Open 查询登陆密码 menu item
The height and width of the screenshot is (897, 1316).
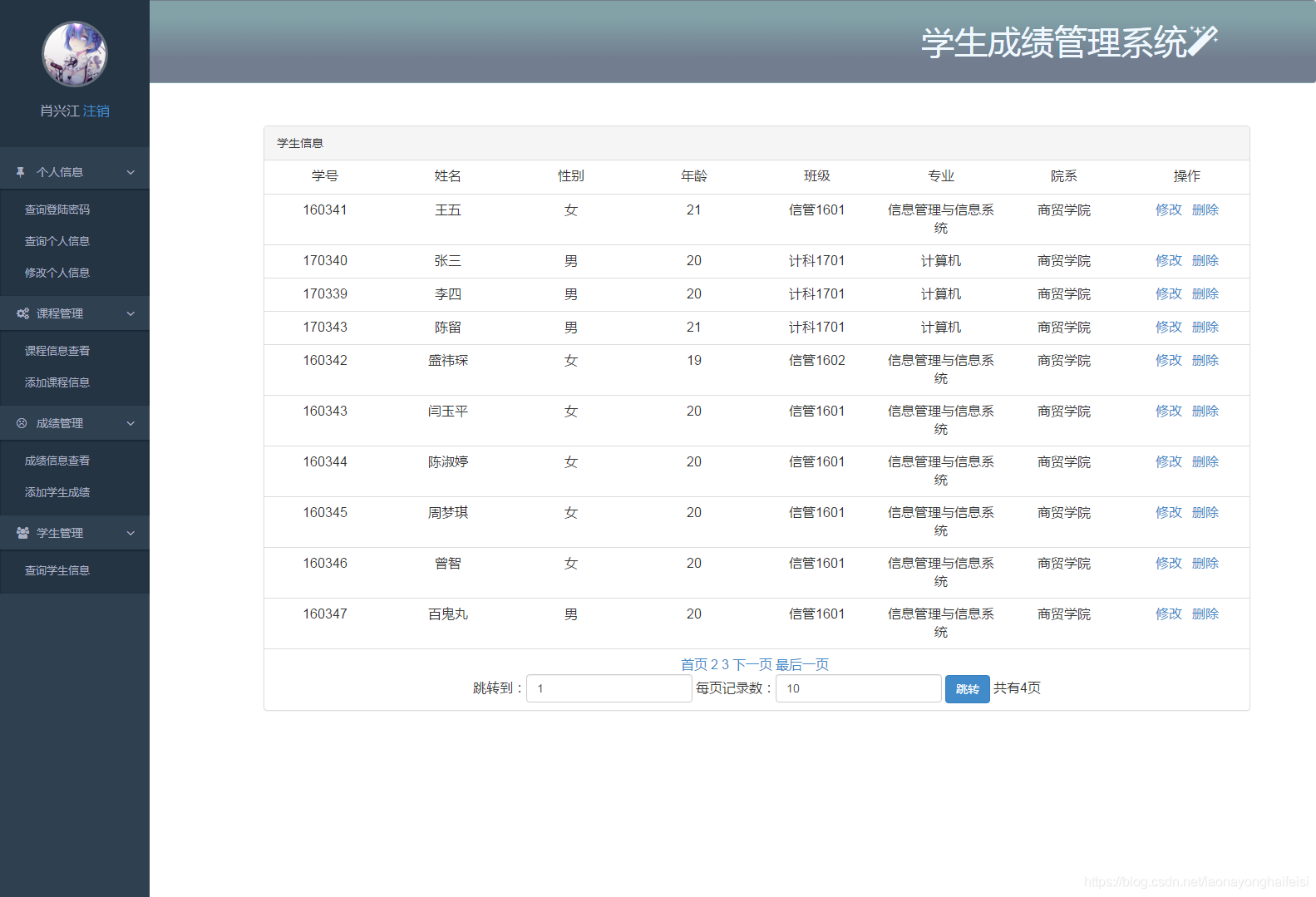coord(57,209)
